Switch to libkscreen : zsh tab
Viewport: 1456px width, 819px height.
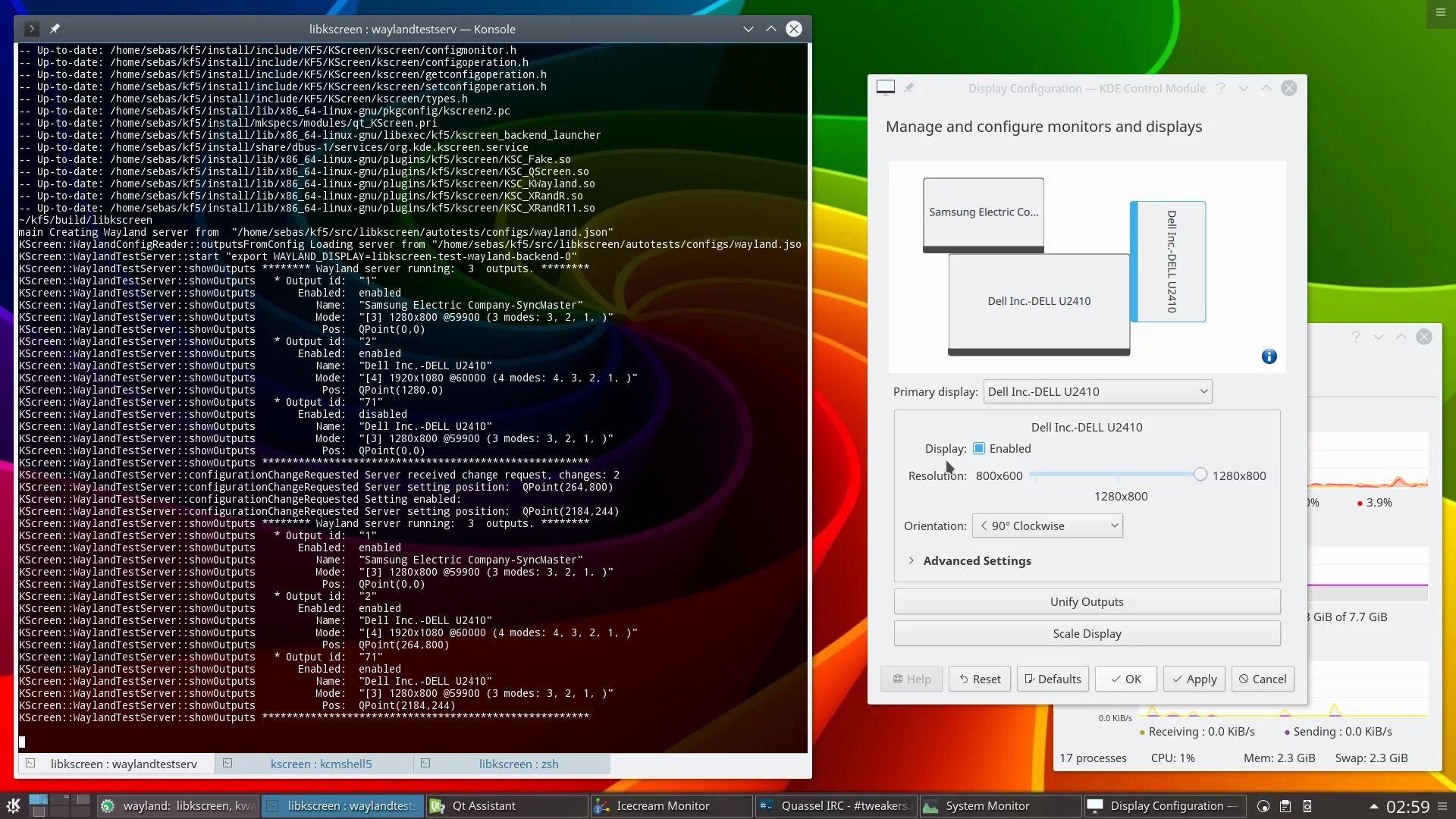point(518,764)
